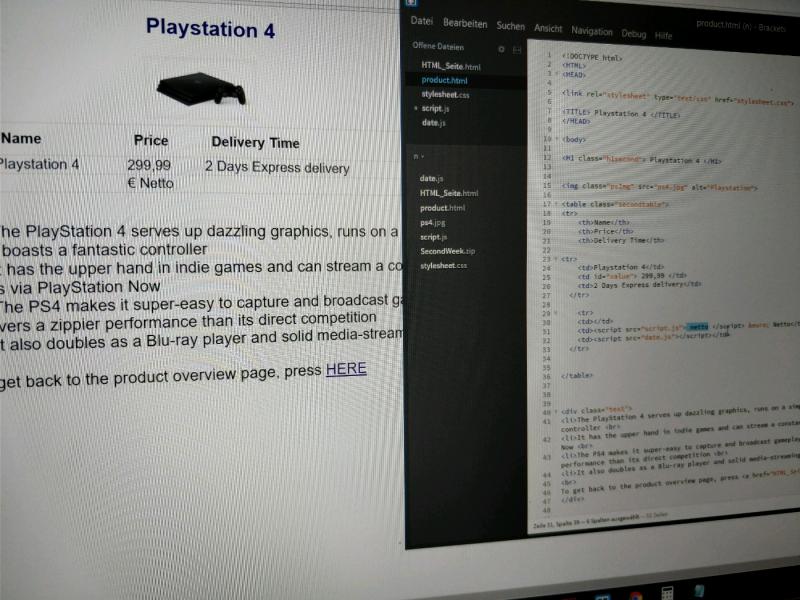Click the Name column header on the webpage
Screen dimensions: 800x600
point(21,138)
